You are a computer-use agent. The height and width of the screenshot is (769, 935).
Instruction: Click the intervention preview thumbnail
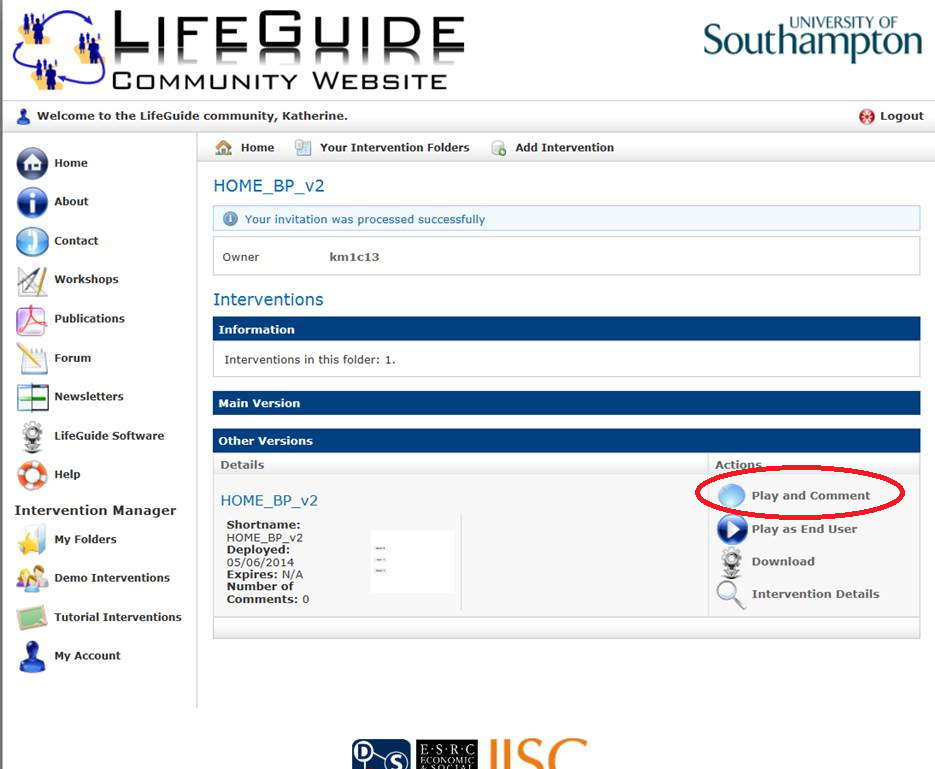412,561
